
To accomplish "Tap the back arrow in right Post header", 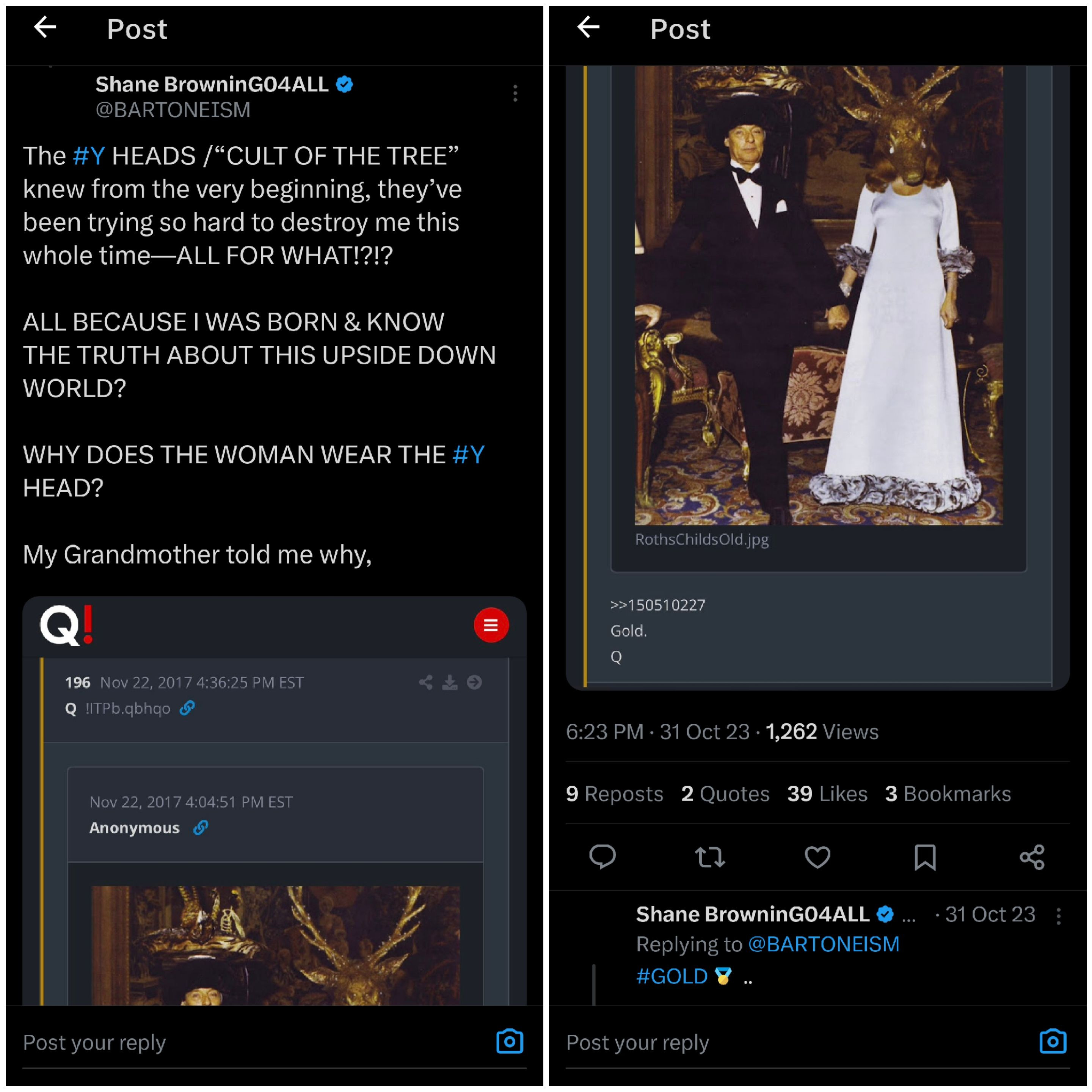I will [588, 27].
